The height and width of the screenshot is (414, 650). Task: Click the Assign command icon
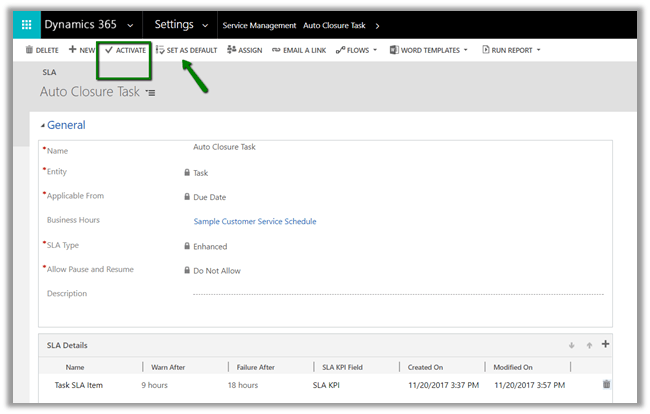pos(232,50)
